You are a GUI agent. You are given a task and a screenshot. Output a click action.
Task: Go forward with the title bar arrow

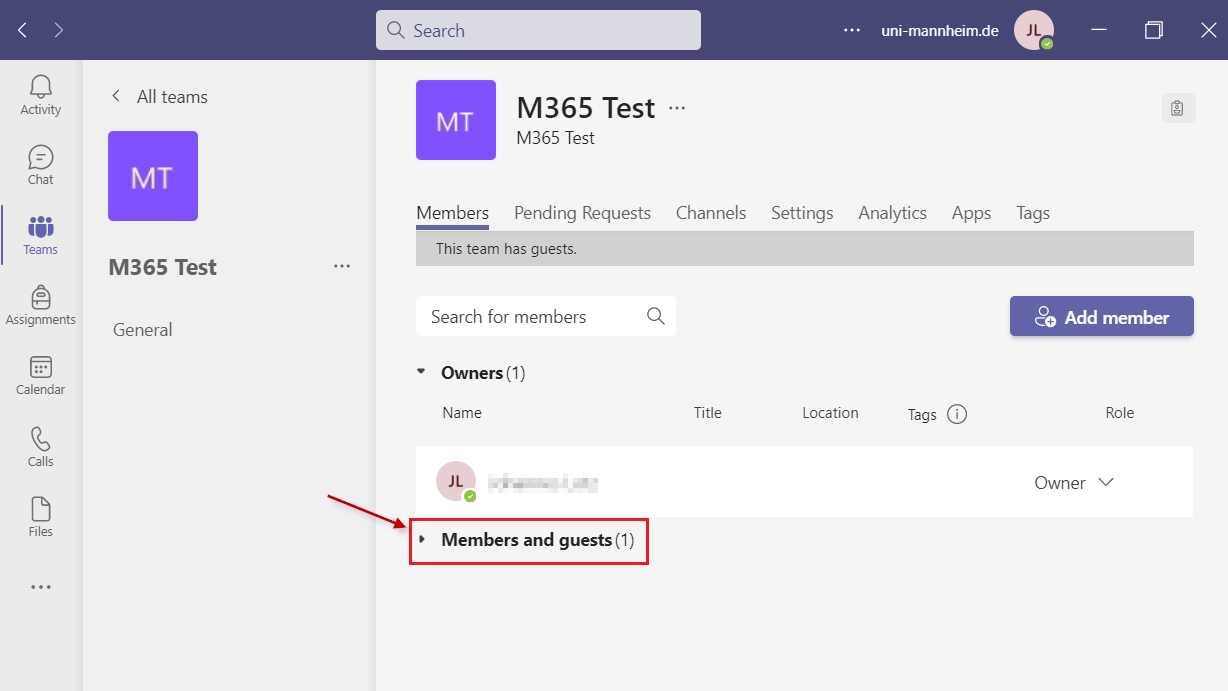point(59,30)
